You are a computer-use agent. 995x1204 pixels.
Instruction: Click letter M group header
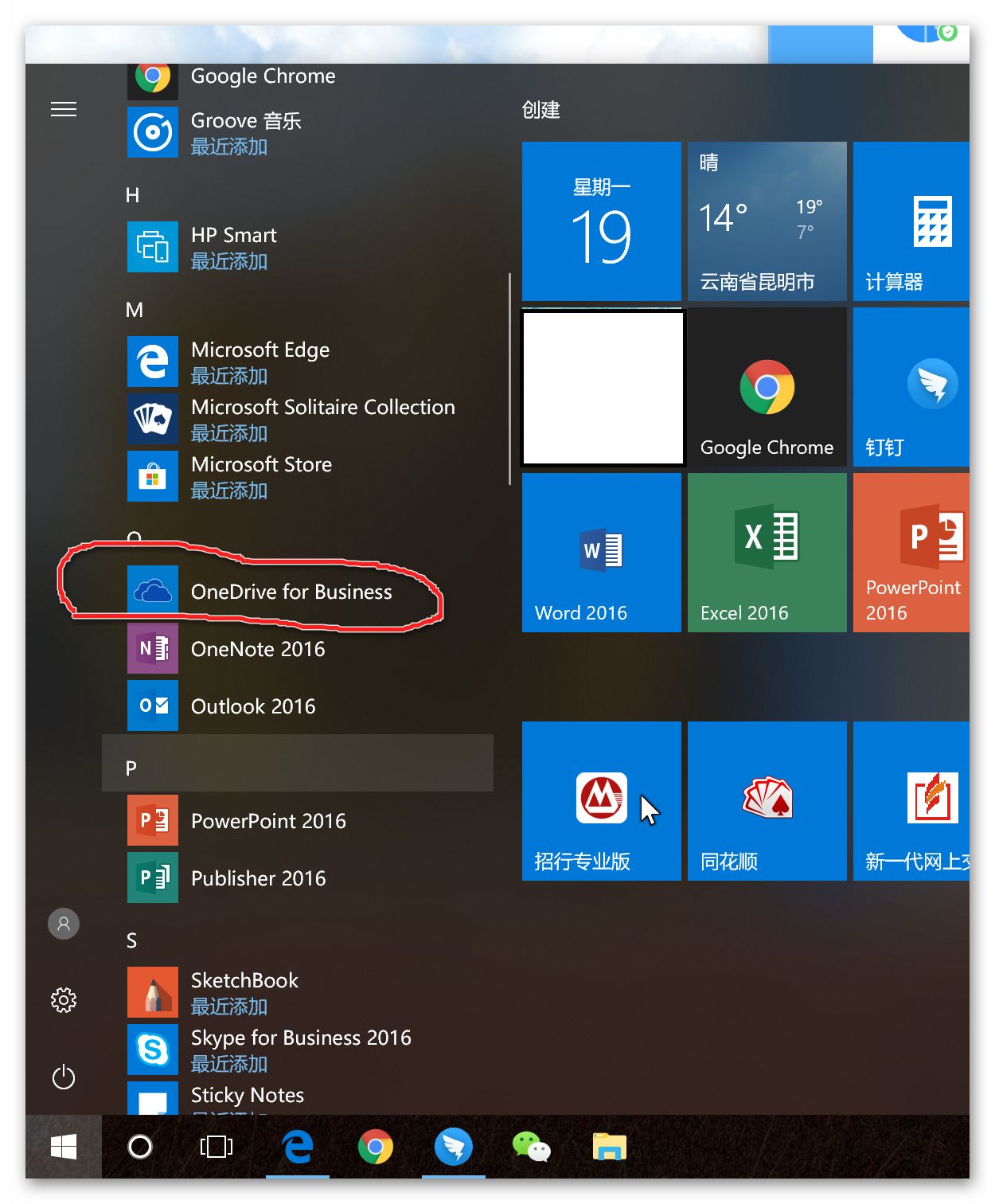135,310
